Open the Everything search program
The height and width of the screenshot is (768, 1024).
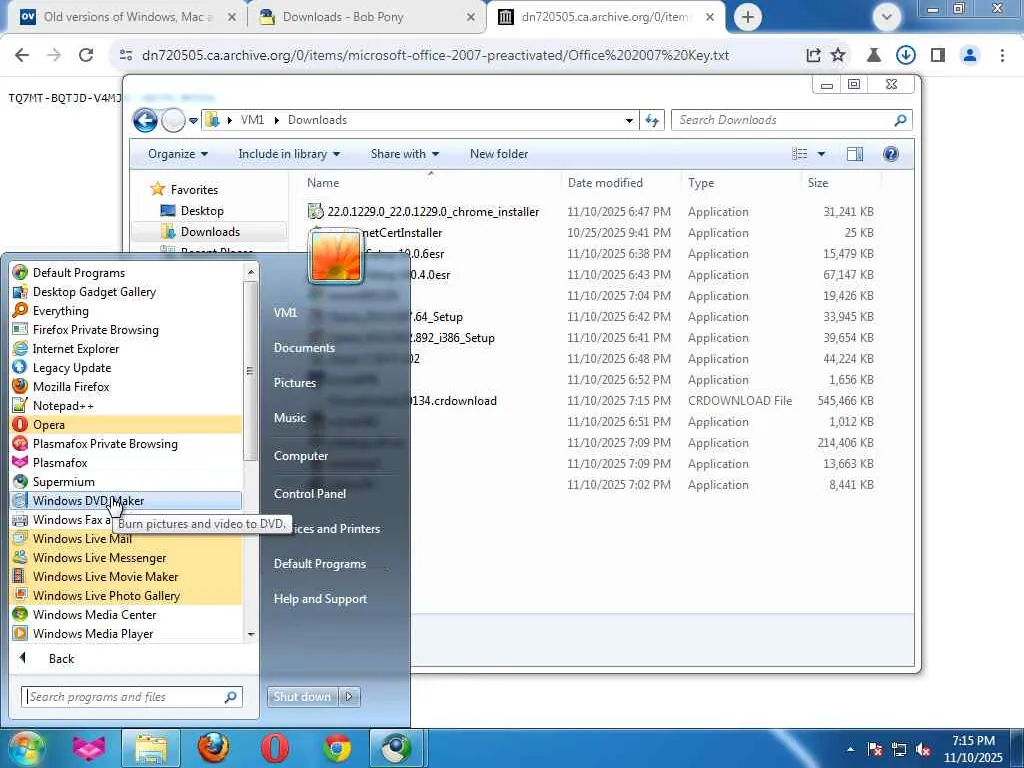(60, 310)
